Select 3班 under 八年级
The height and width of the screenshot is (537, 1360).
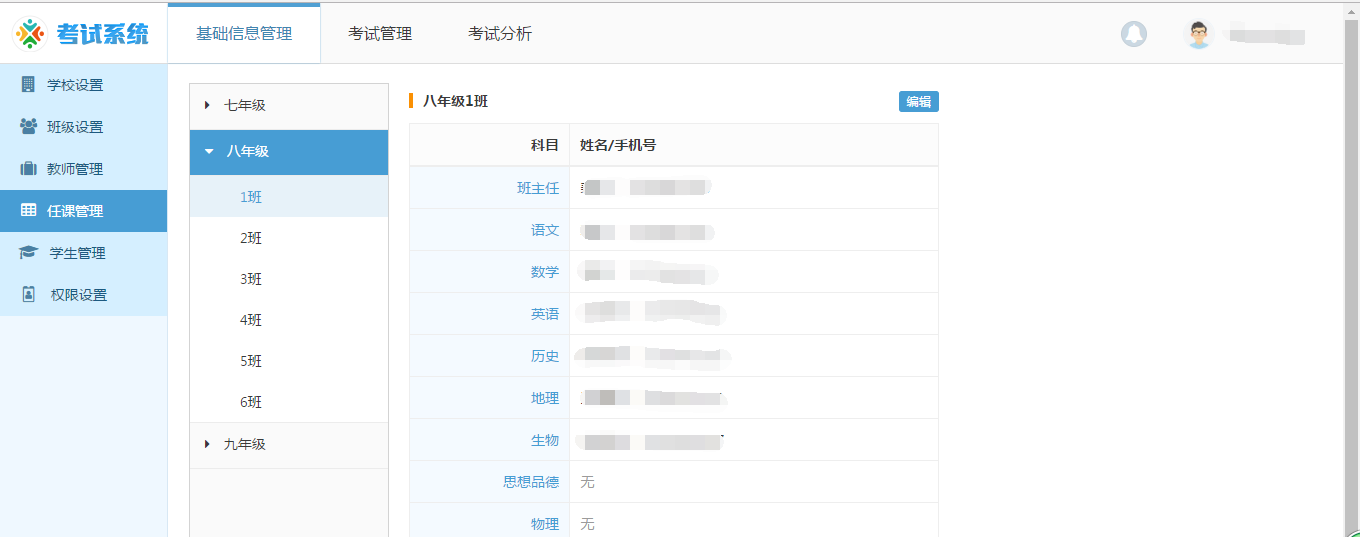tap(288, 279)
